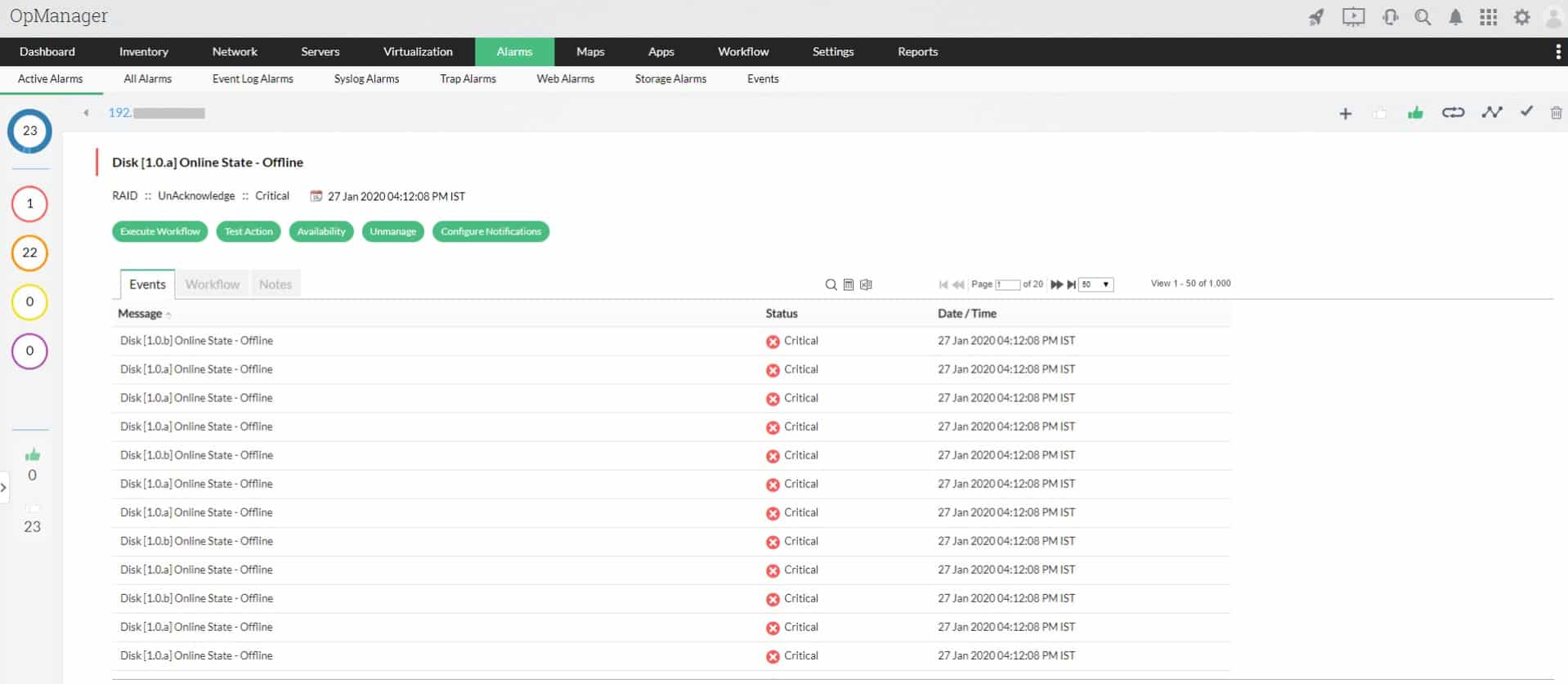Select the Workflow tab in alarm details
The width and height of the screenshot is (1568, 684).
(x=213, y=284)
